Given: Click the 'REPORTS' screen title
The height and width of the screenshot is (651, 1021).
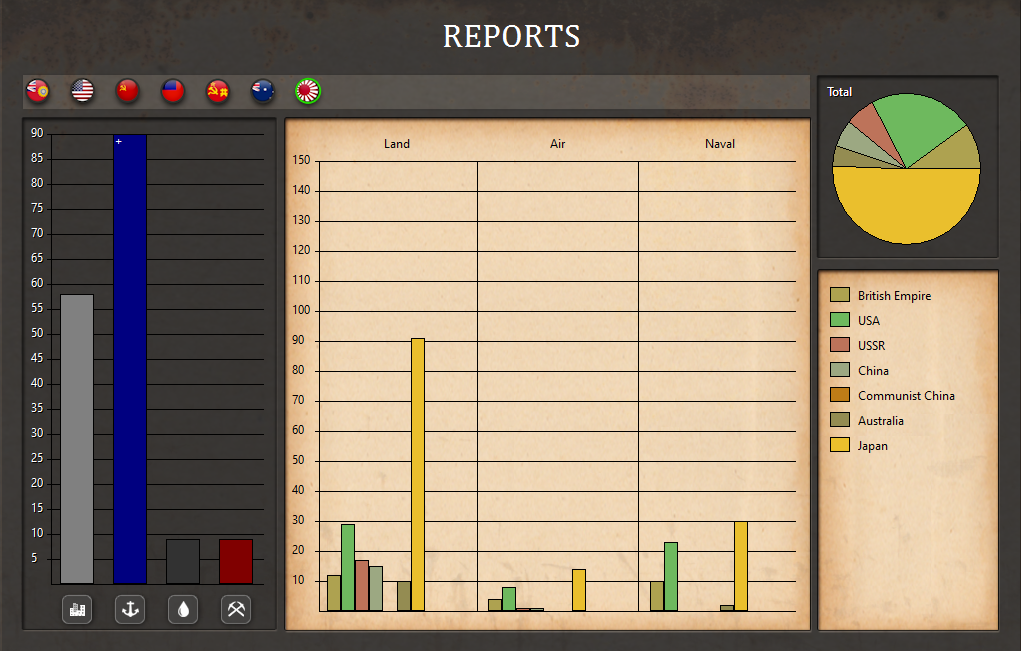Looking at the screenshot, I should click(x=511, y=36).
